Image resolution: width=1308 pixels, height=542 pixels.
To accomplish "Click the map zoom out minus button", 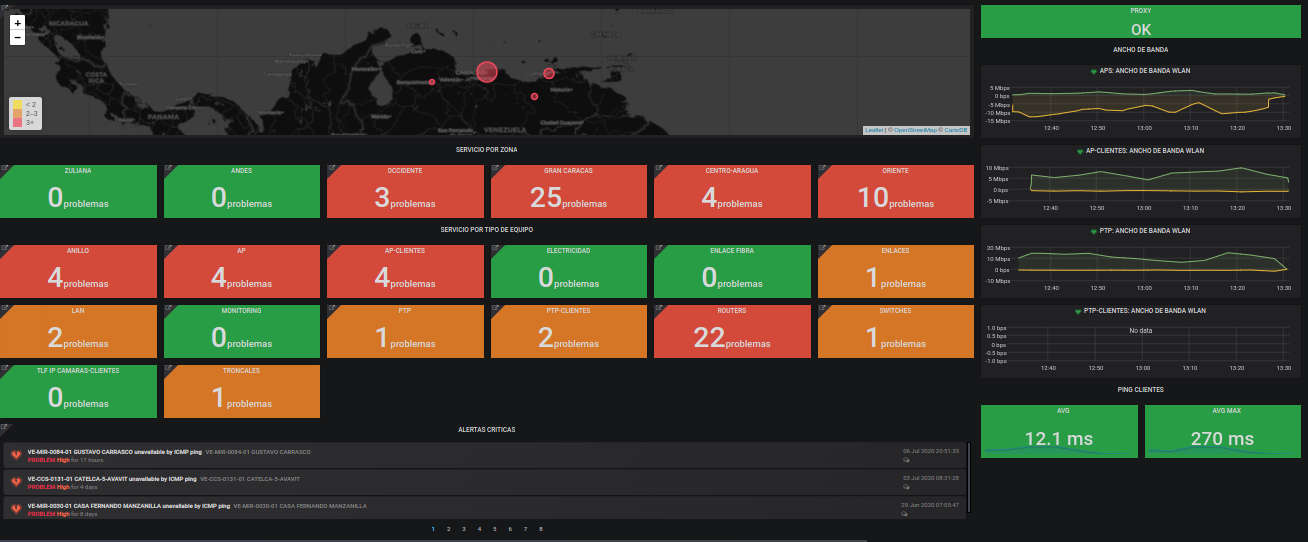I will click(x=17, y=37).
